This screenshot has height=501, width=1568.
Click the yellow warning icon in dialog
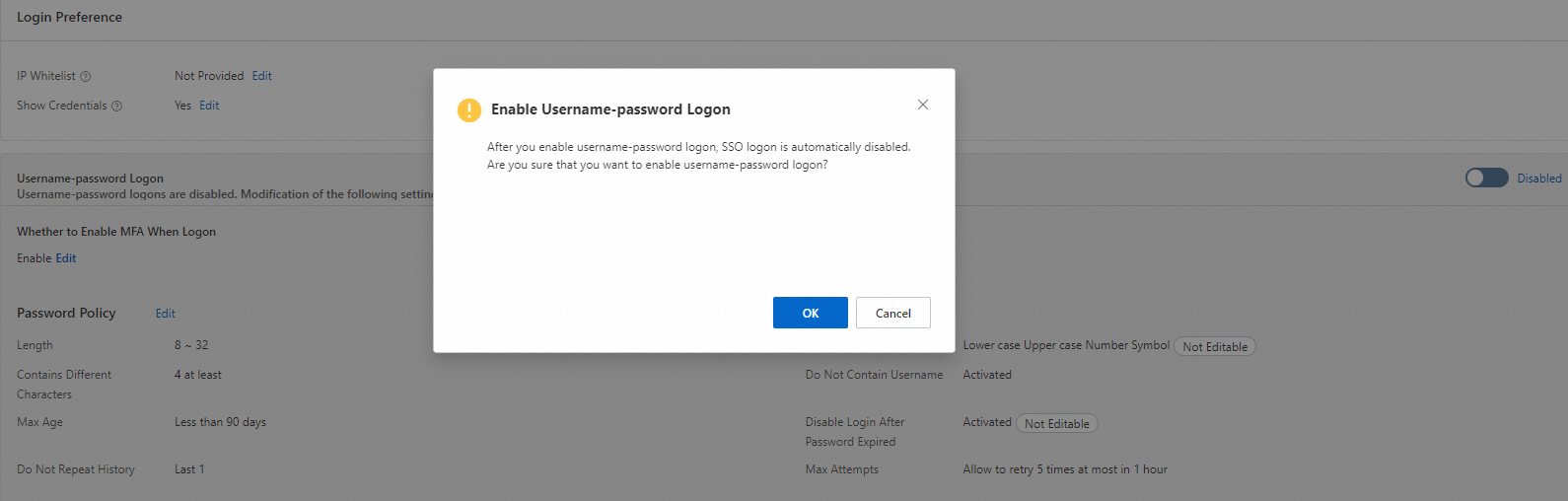coord(469,109)
